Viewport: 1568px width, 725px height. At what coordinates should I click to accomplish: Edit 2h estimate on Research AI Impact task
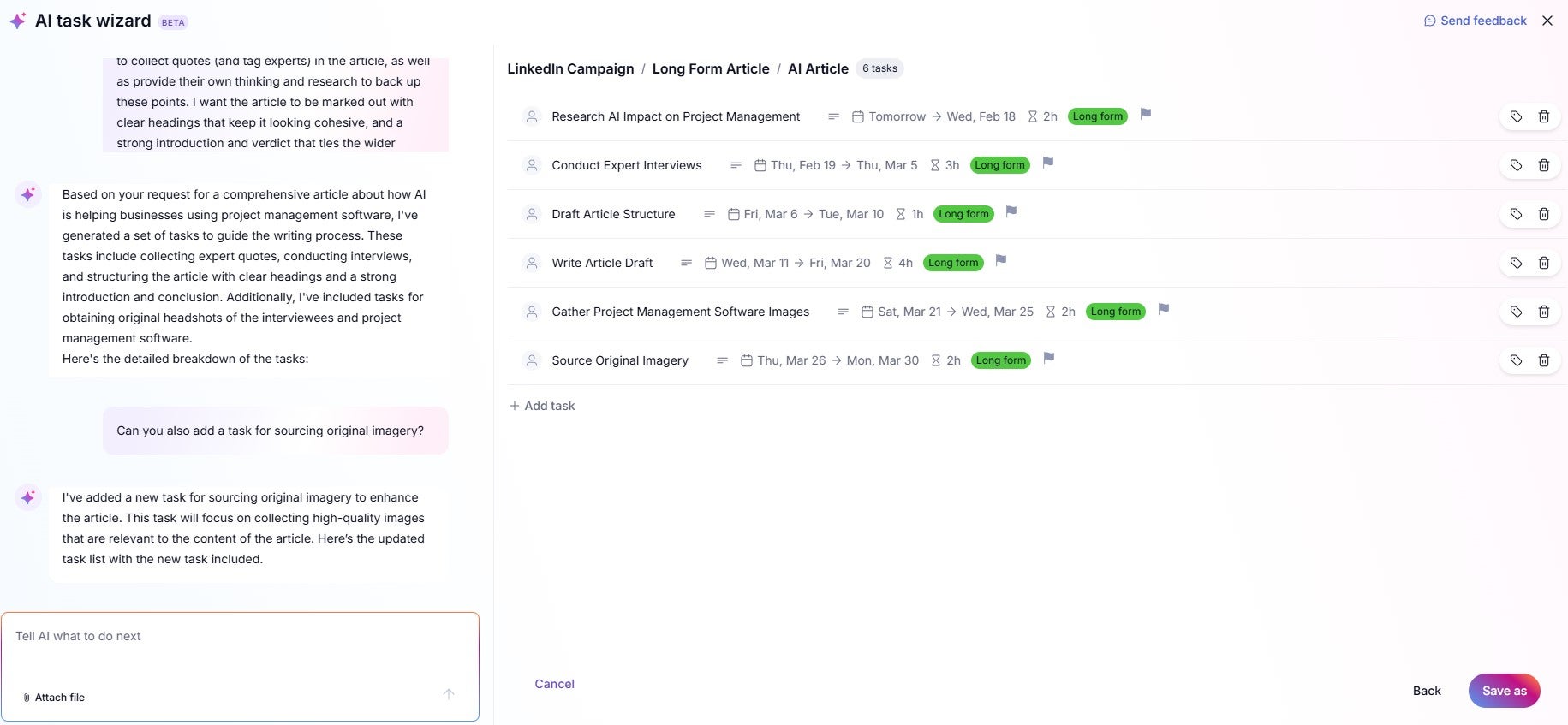click(1042, 116)
